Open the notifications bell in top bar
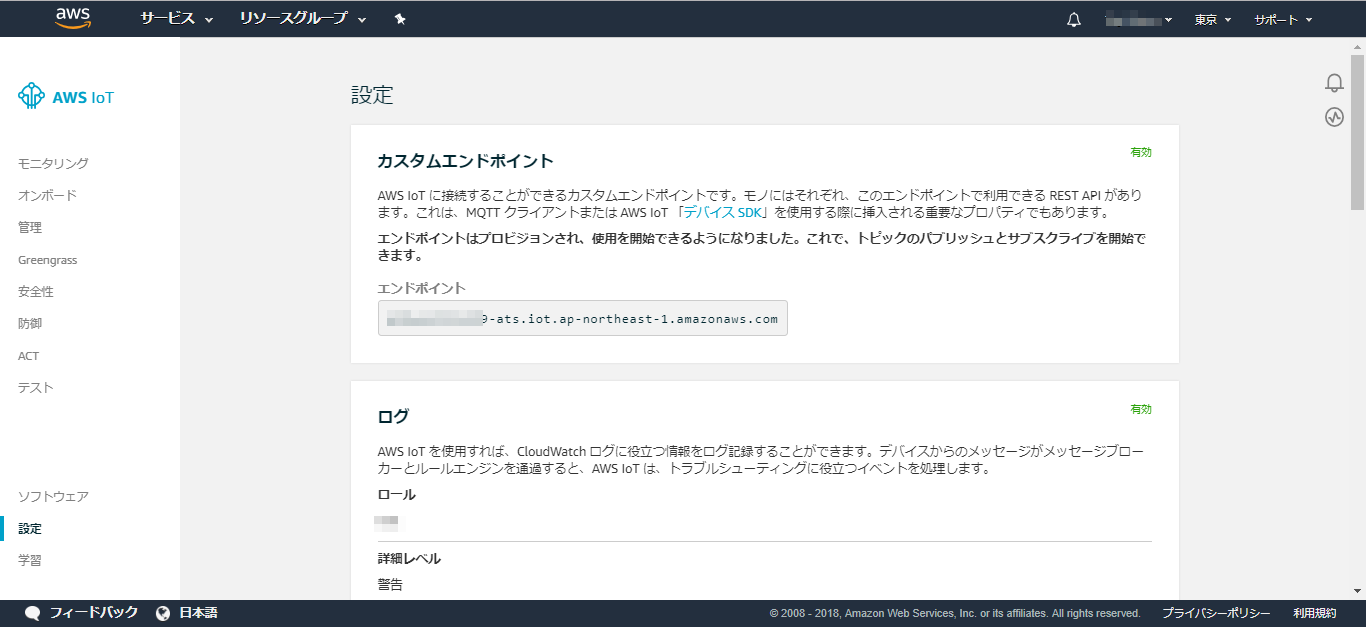This screenshot has height=627, width=1366. 1074,19
